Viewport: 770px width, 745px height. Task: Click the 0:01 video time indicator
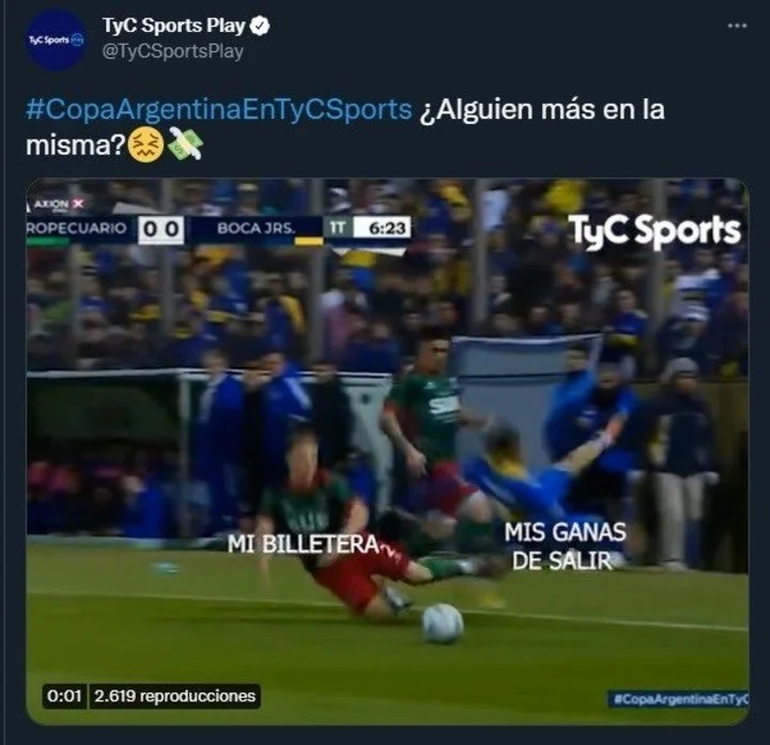pyautogui.click(x=64, y=696)
